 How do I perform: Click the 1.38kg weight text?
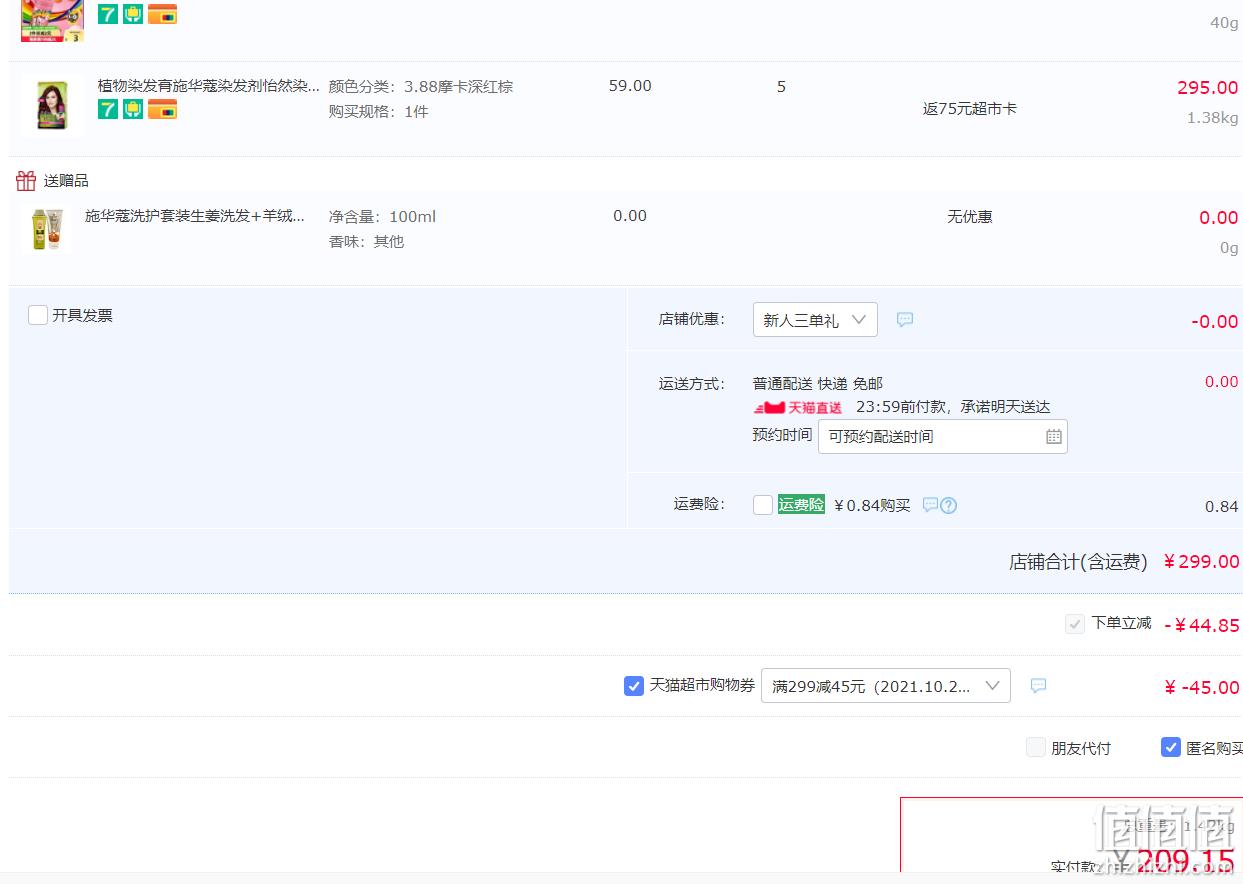click(1213, 118)
